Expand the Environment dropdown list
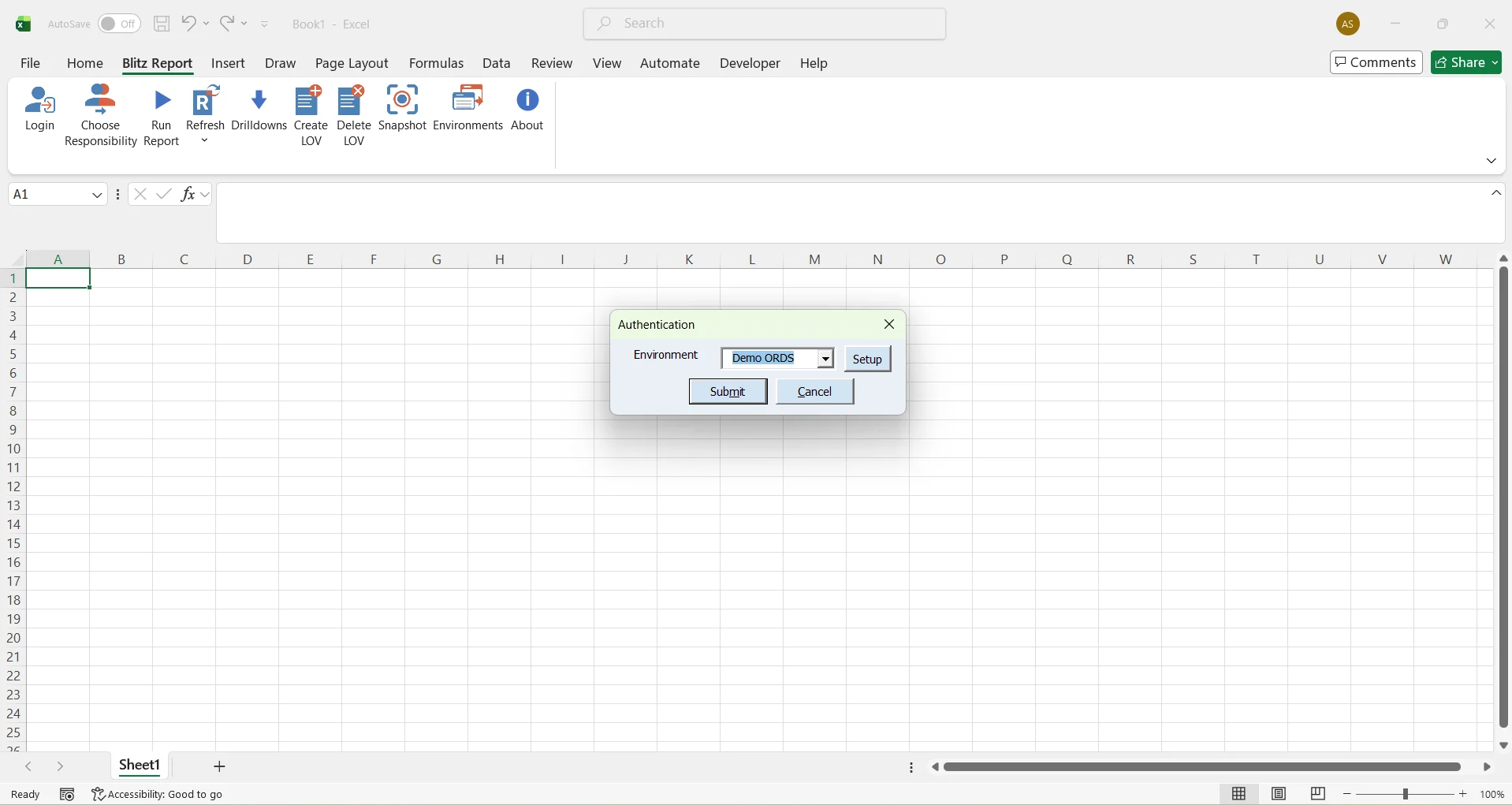 pos(825,359)
